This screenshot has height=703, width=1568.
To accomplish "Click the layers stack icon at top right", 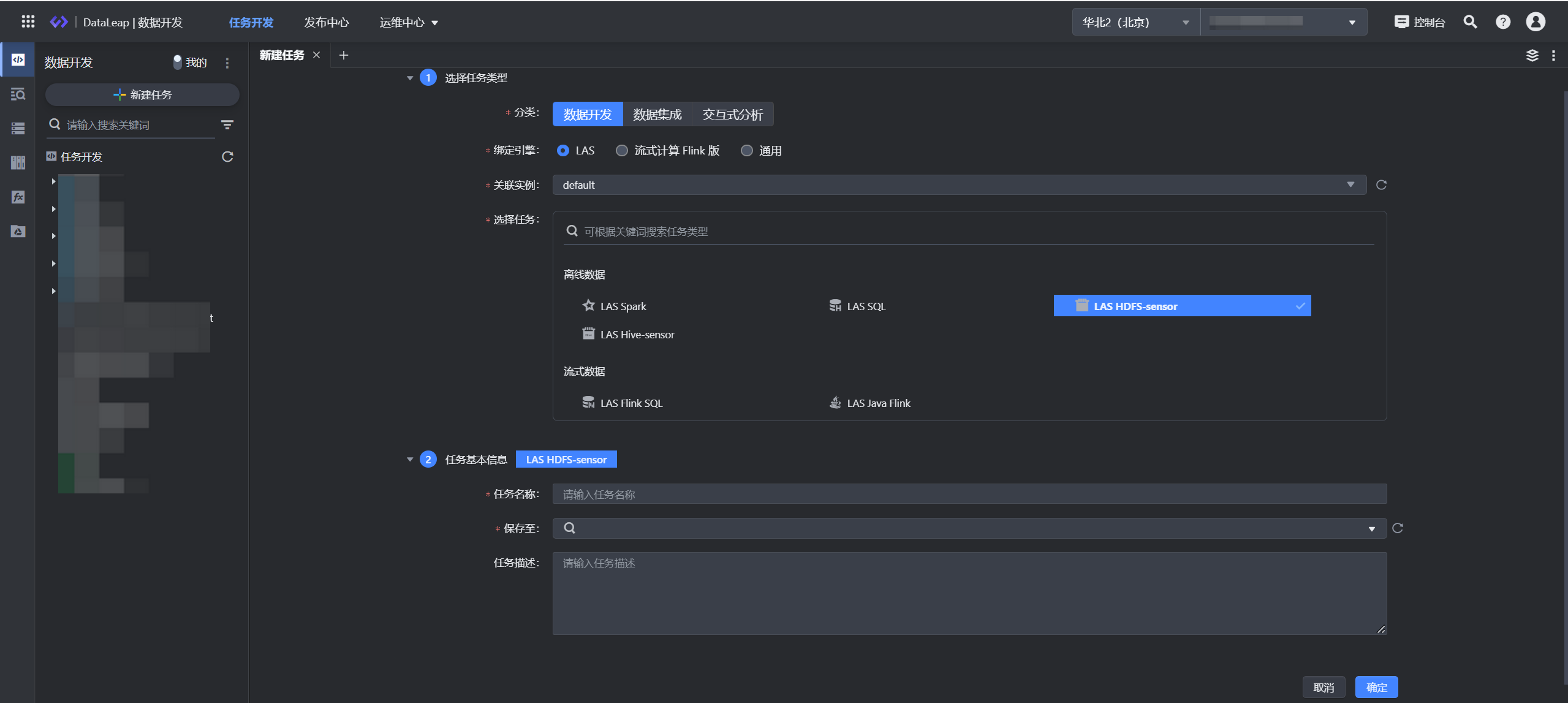I will (1532, 56).
